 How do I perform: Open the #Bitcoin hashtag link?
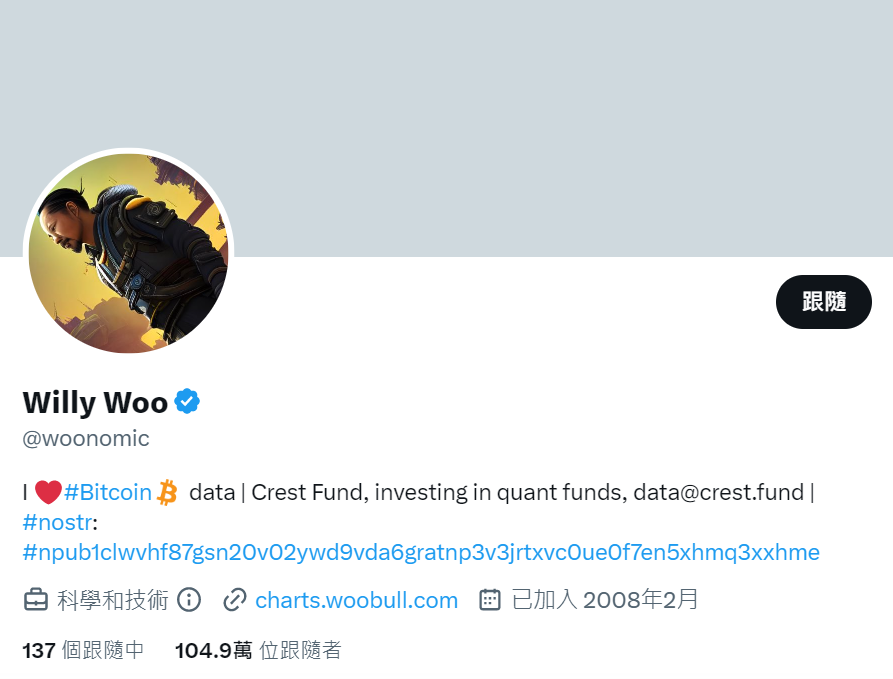pos(108,492)
